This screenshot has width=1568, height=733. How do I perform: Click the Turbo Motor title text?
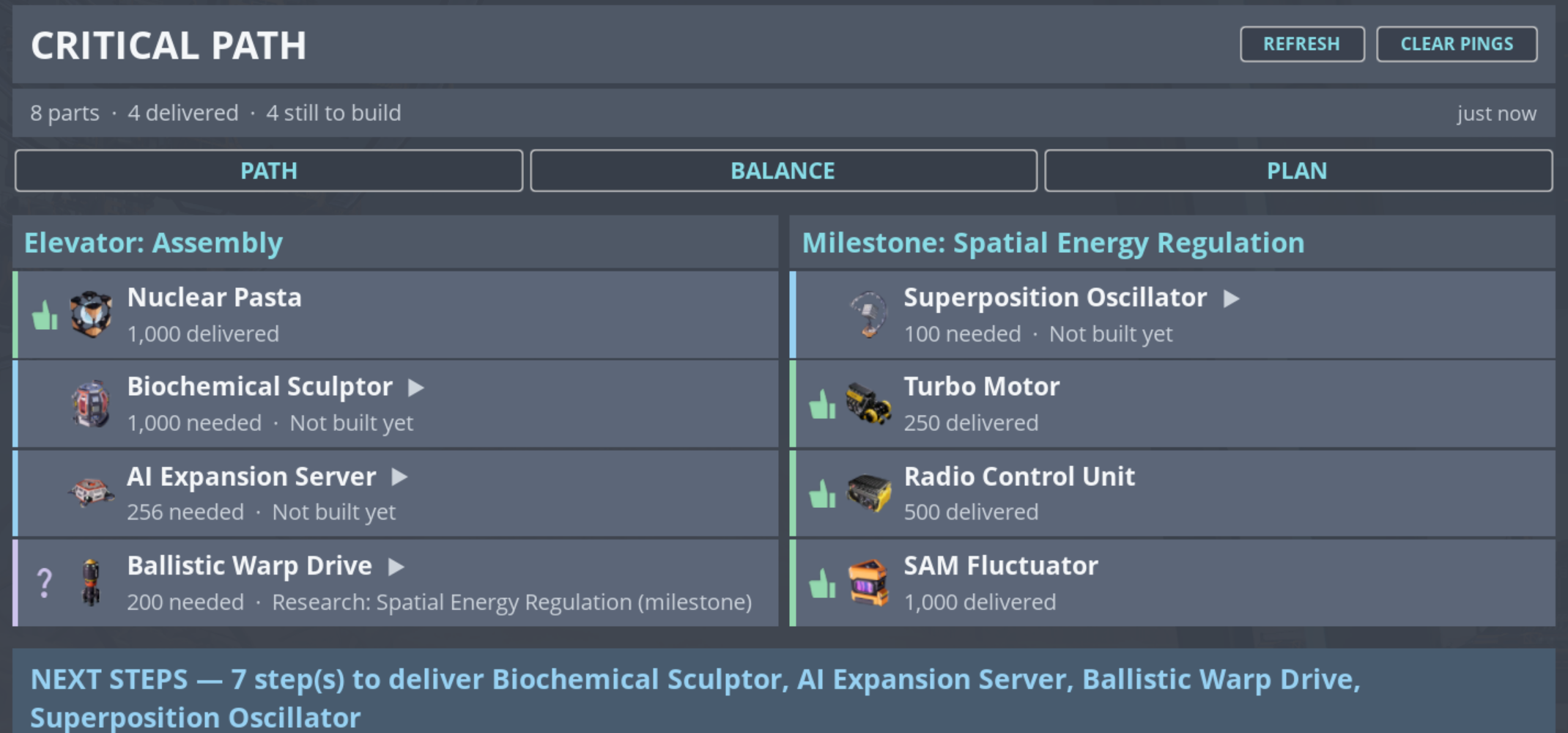pos(982,386)
